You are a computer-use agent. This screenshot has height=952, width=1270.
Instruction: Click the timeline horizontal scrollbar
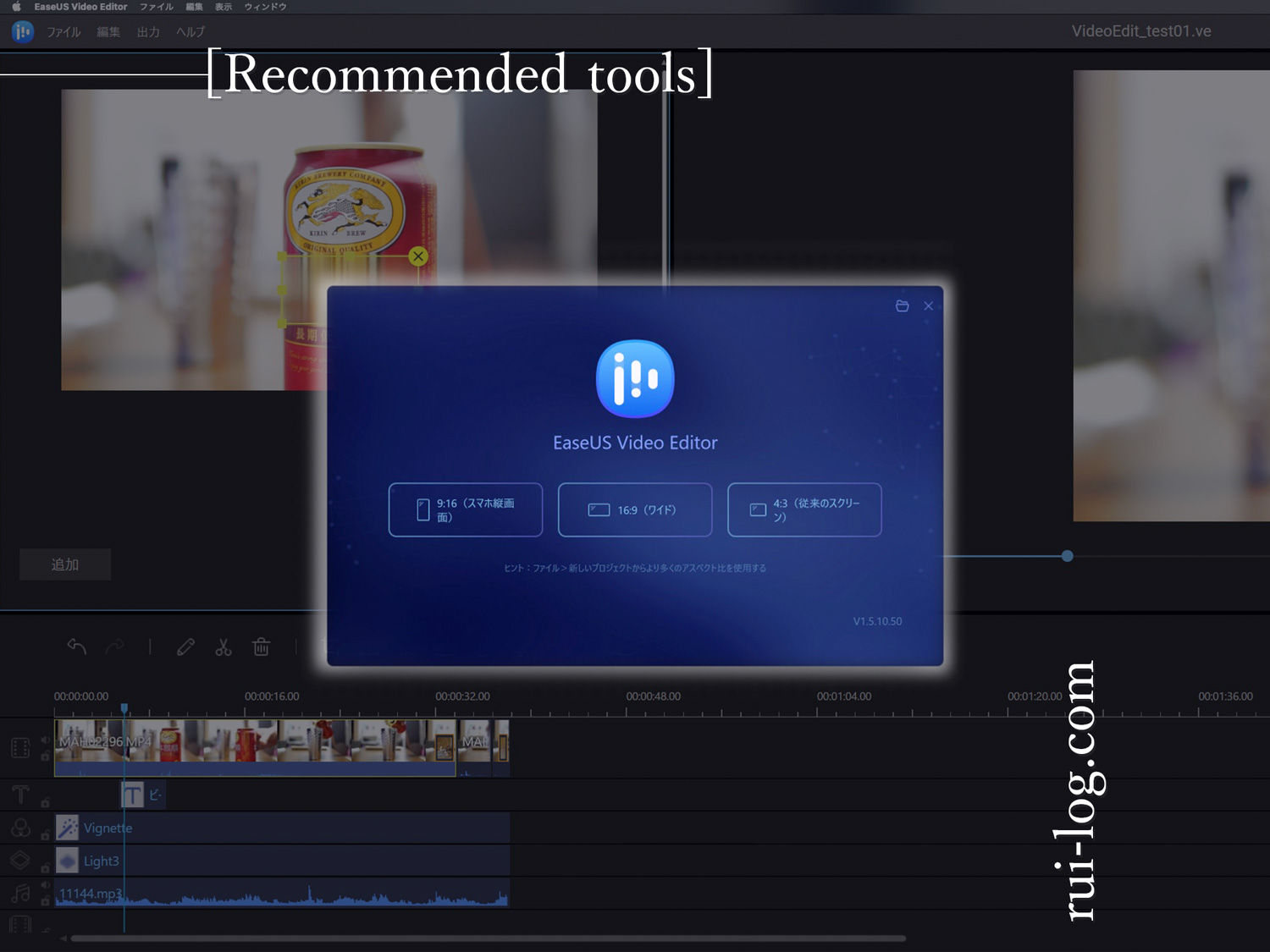pos(489,938)
